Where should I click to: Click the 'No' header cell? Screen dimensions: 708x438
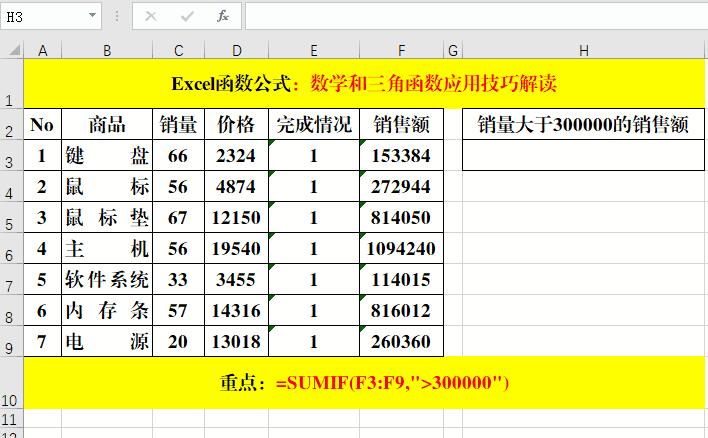[x=42, y=124]
